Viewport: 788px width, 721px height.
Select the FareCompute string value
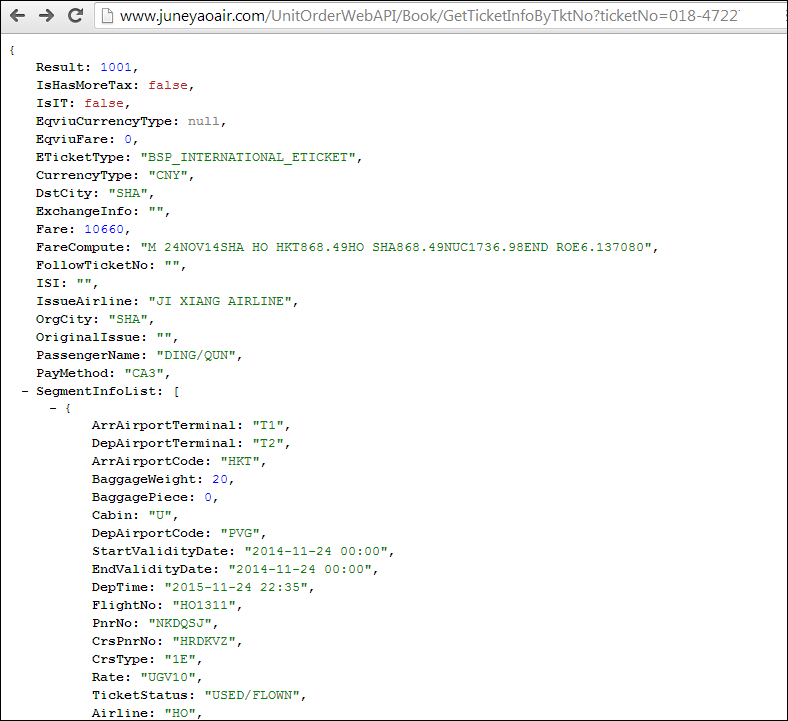point(396,247)
